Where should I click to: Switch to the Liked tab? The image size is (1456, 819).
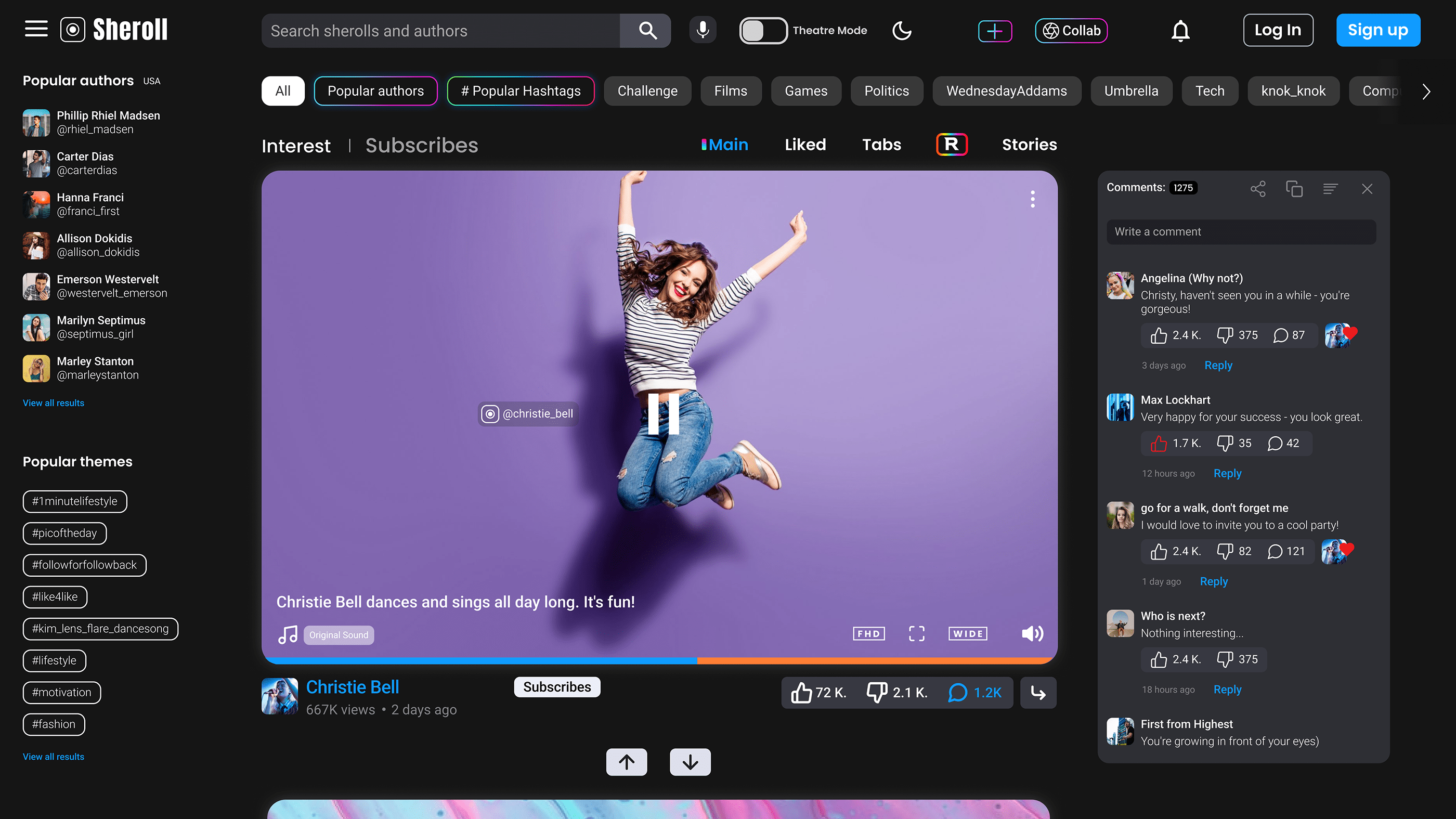click(x=805, y=145)
